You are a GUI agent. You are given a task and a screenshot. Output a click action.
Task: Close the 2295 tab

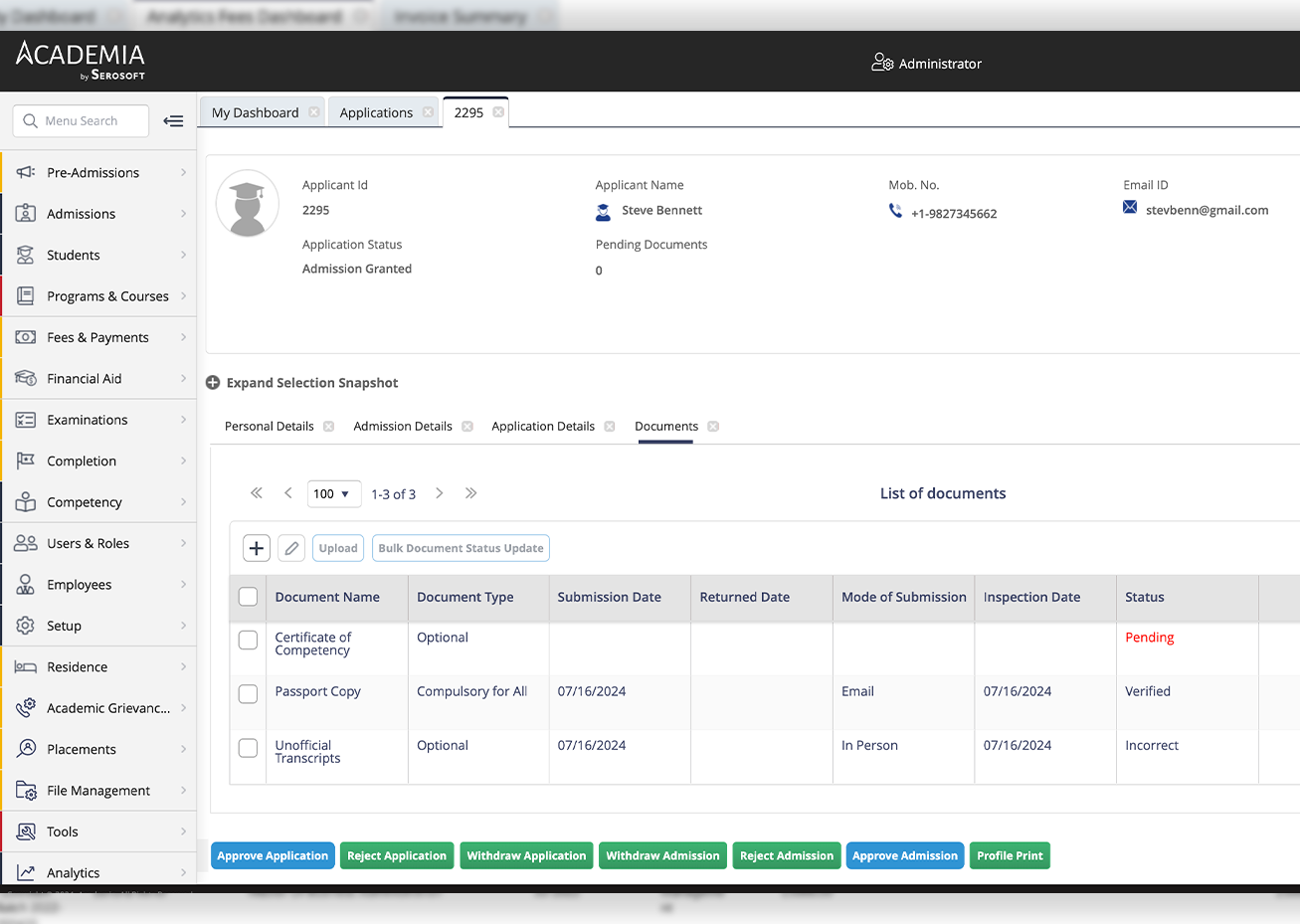499,112
